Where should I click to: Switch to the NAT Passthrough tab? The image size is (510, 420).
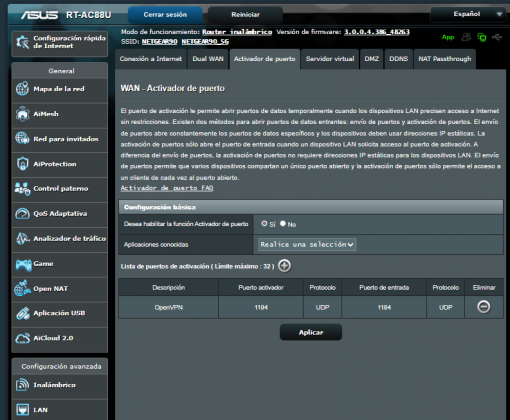click(445, 59)
